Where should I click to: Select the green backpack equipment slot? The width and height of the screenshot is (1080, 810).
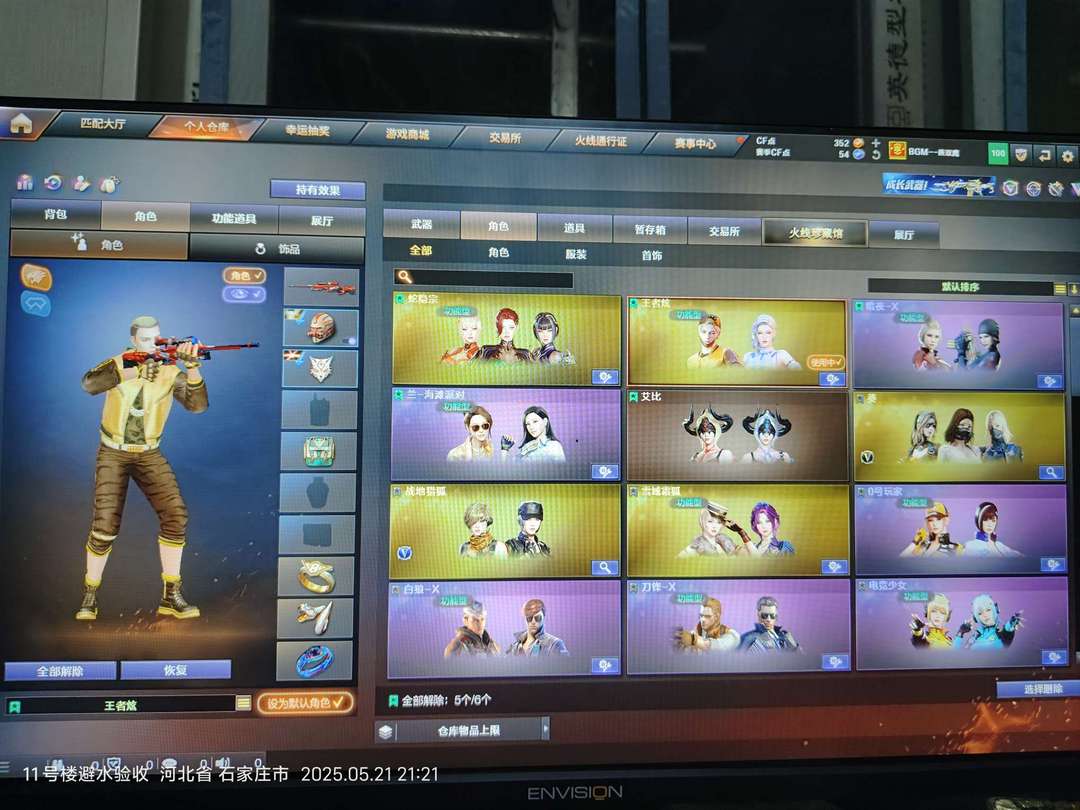coord(318,451)
